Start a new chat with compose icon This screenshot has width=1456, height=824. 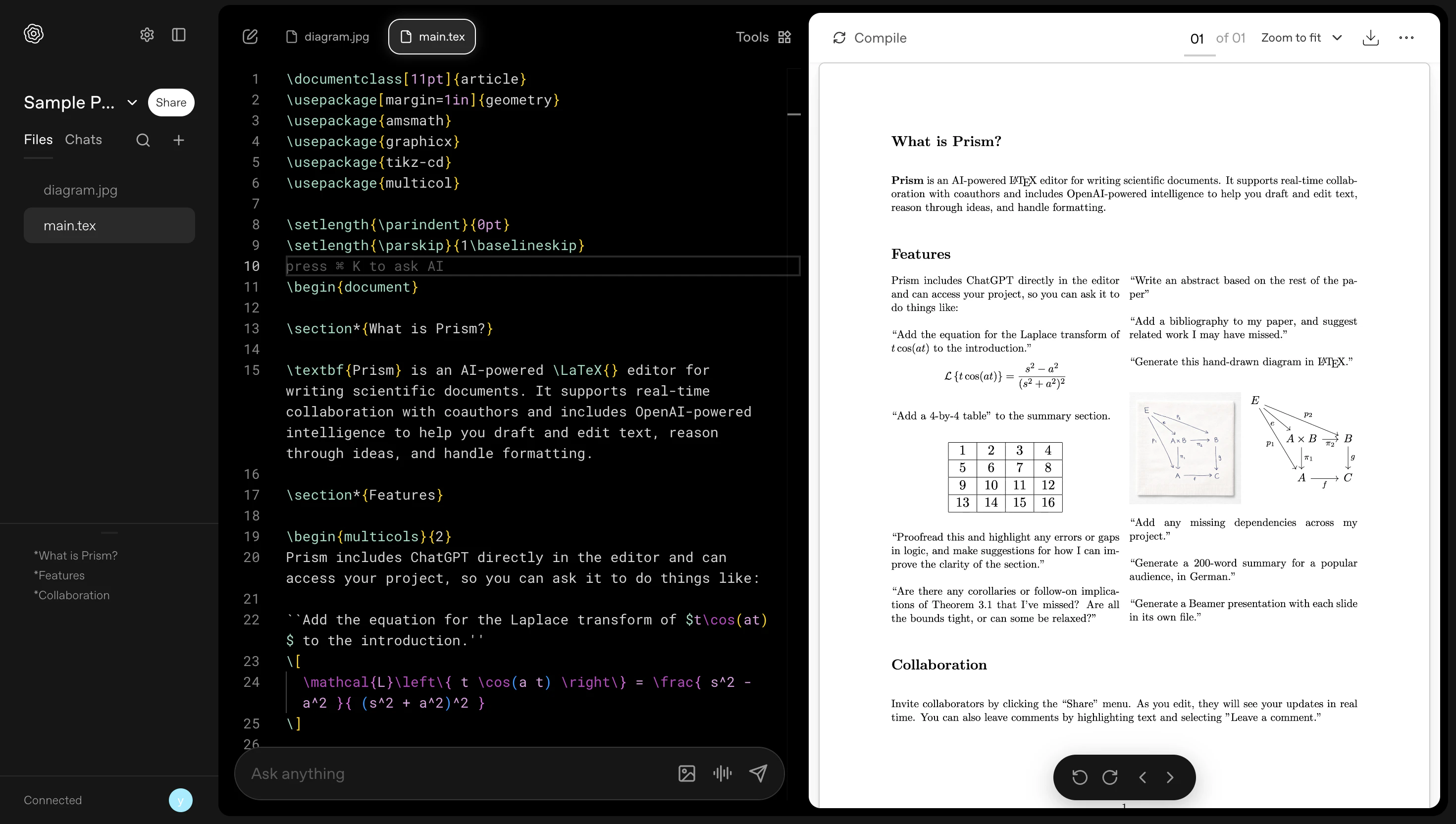click(x=250, y=37)
